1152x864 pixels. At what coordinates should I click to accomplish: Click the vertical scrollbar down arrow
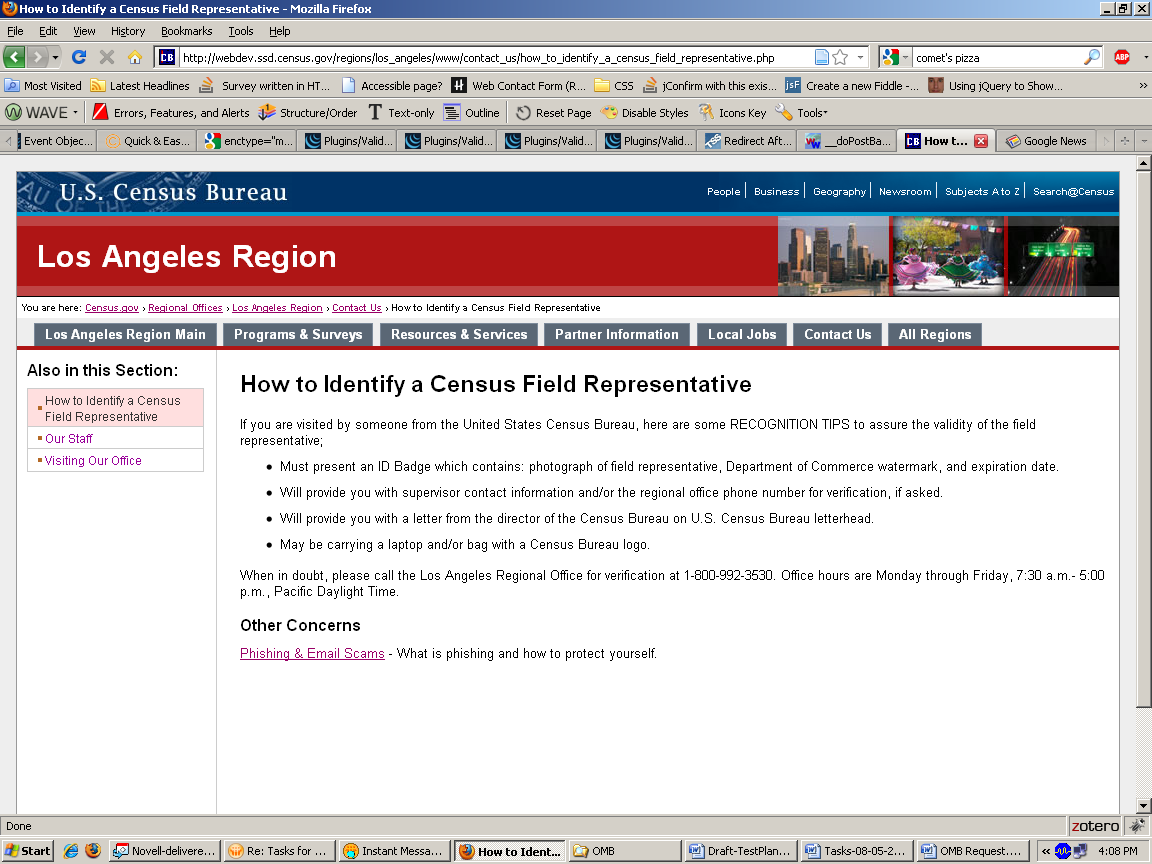tap(1143, 805)
